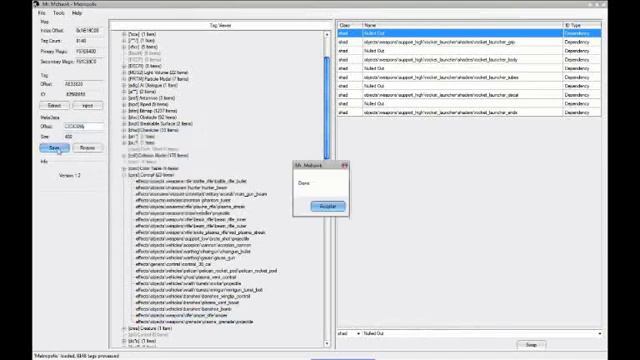
Task: Select the [bitm] Bitmap tree label
Action: coord(152,111)
